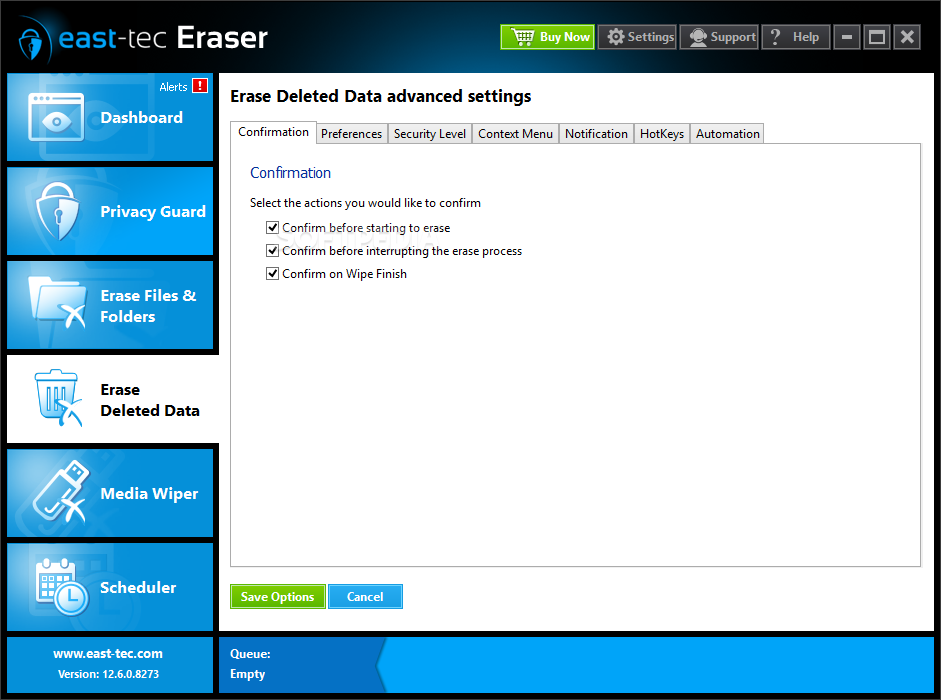Image resolution: width=941 pixels, height=700 pixels.
Task: Select the Confirmation tab
Action: pyautogui.click(x=274, y=132)
